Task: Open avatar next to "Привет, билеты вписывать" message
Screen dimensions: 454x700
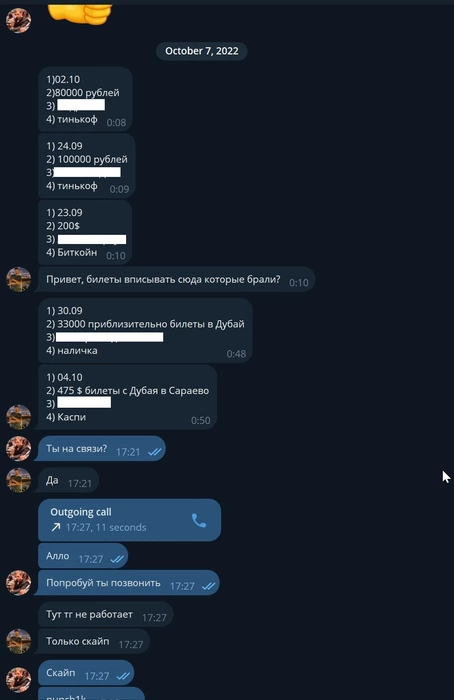Action: (18, 279)
